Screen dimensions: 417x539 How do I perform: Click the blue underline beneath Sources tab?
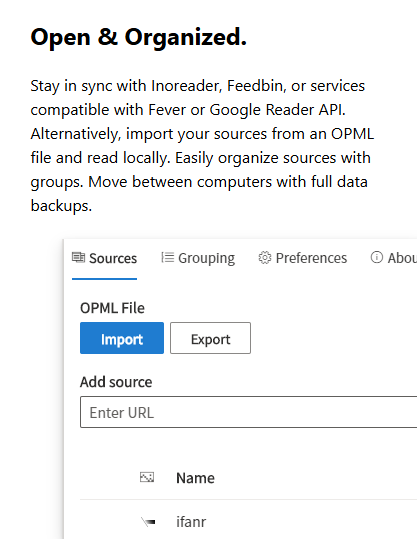[x=105, y=279]
